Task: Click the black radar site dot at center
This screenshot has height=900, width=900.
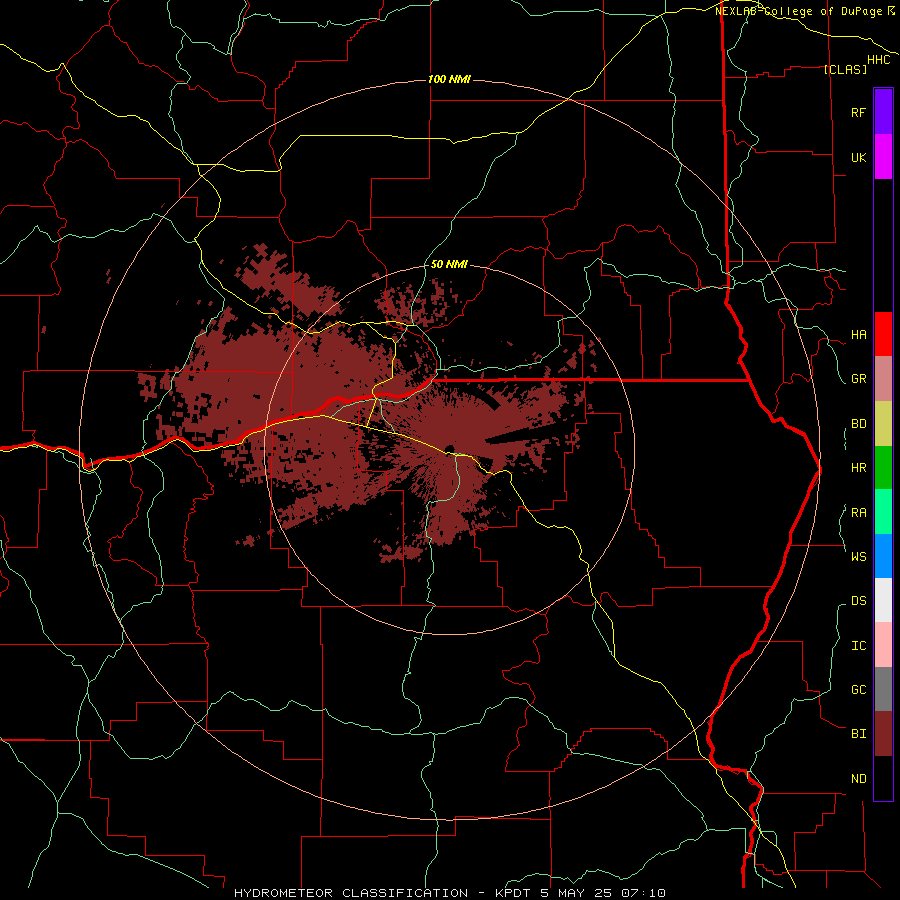Action: (x=449, y=448)
